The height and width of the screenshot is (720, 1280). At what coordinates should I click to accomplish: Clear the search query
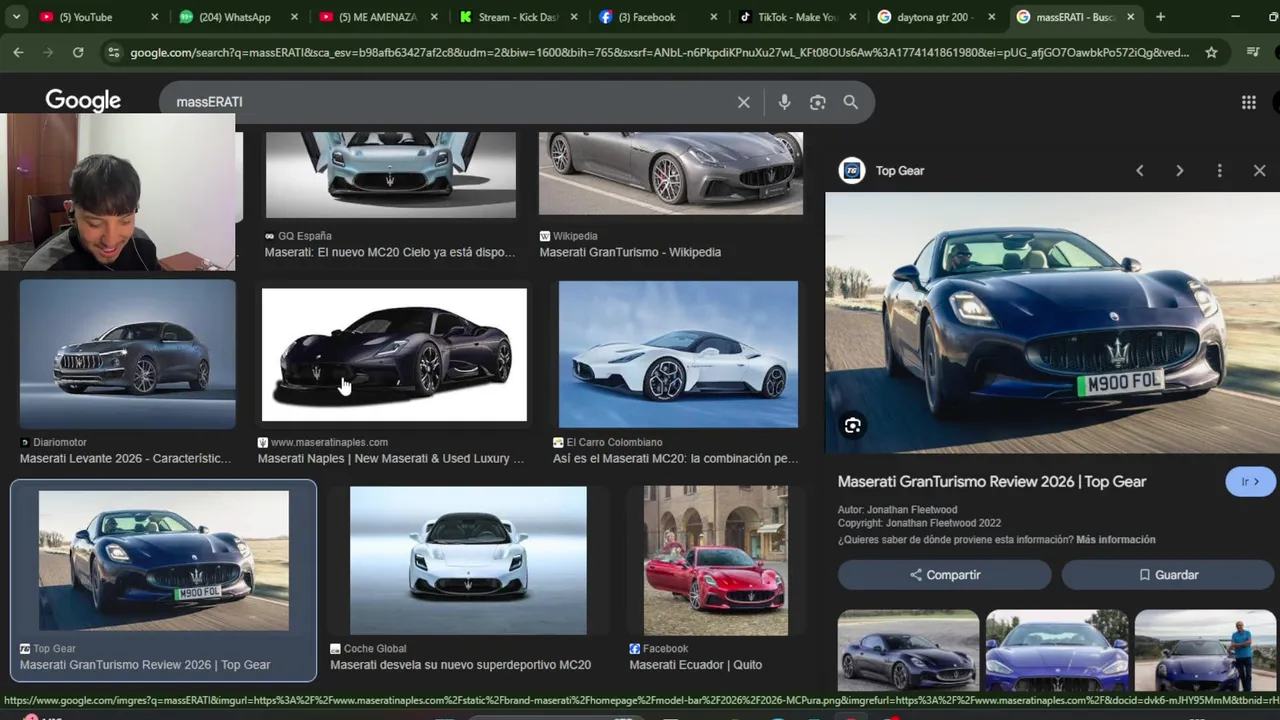tap(743, 102)
